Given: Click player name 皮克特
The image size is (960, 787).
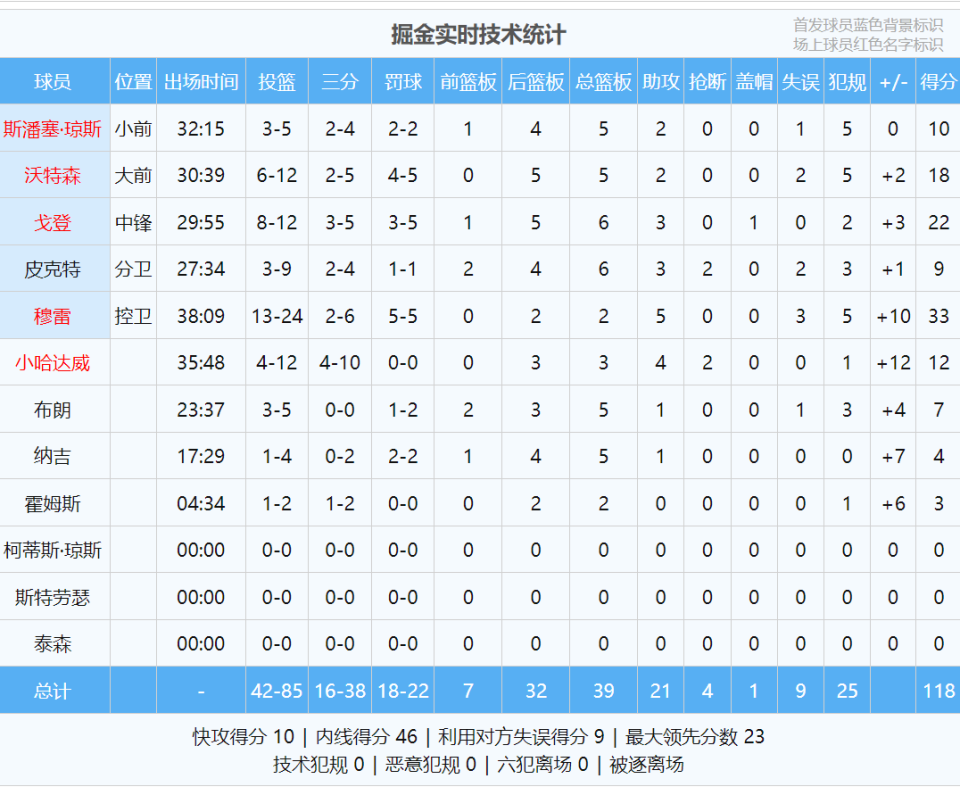Looking at the screenshot, I should pos(52,269).
